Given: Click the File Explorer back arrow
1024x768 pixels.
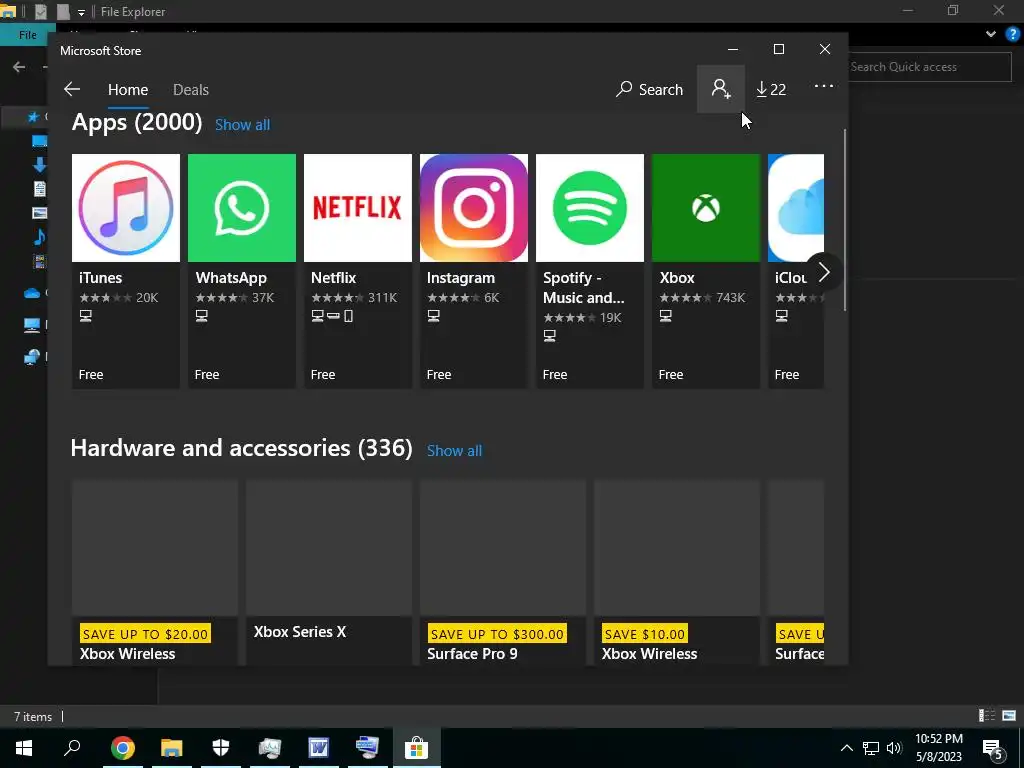Looking at the screenshot, I should 19,67.
